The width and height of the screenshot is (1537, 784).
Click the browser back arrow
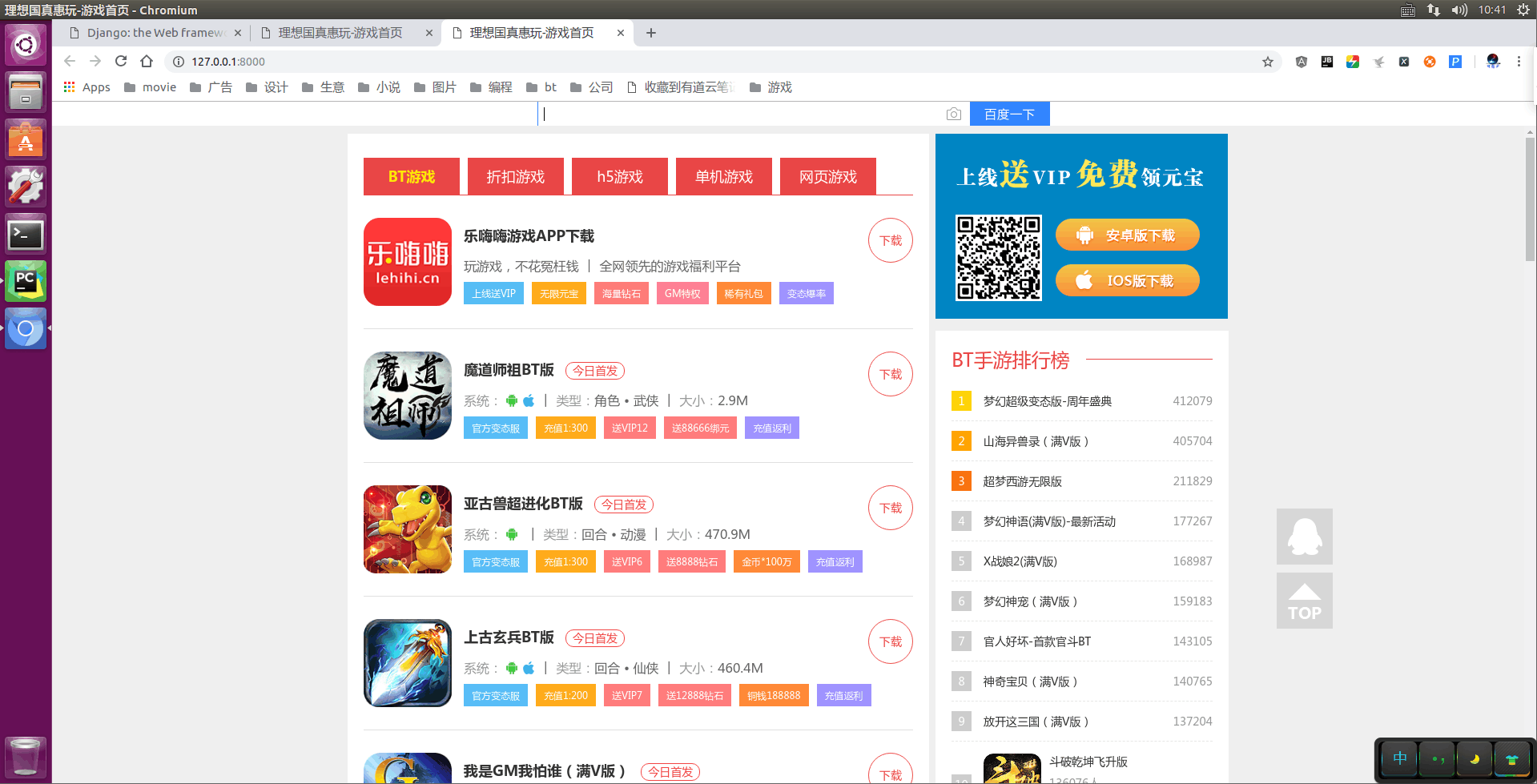[x=70, y=62]
